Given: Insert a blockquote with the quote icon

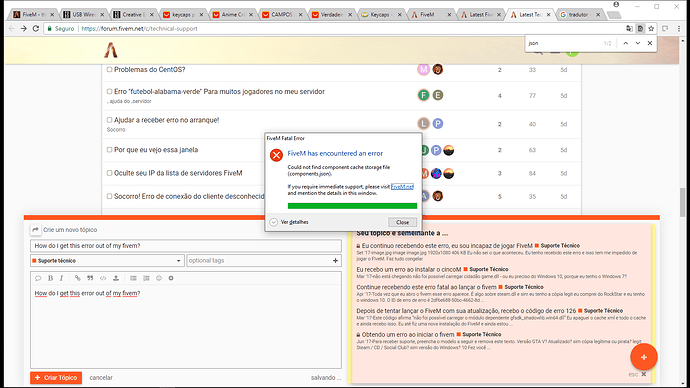Looking at the screenshot, I should [90, 278].
